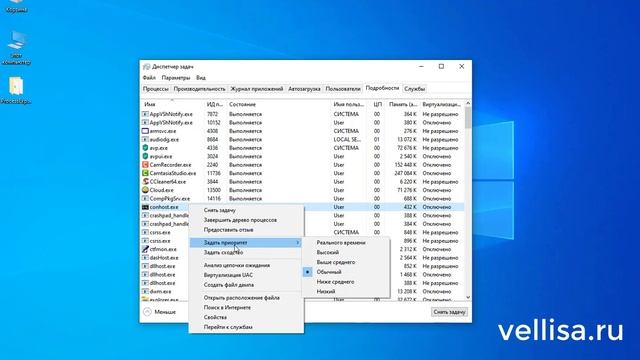
Task: Choose Задать сходство in context menu
Action: click(x=223, y=252)
